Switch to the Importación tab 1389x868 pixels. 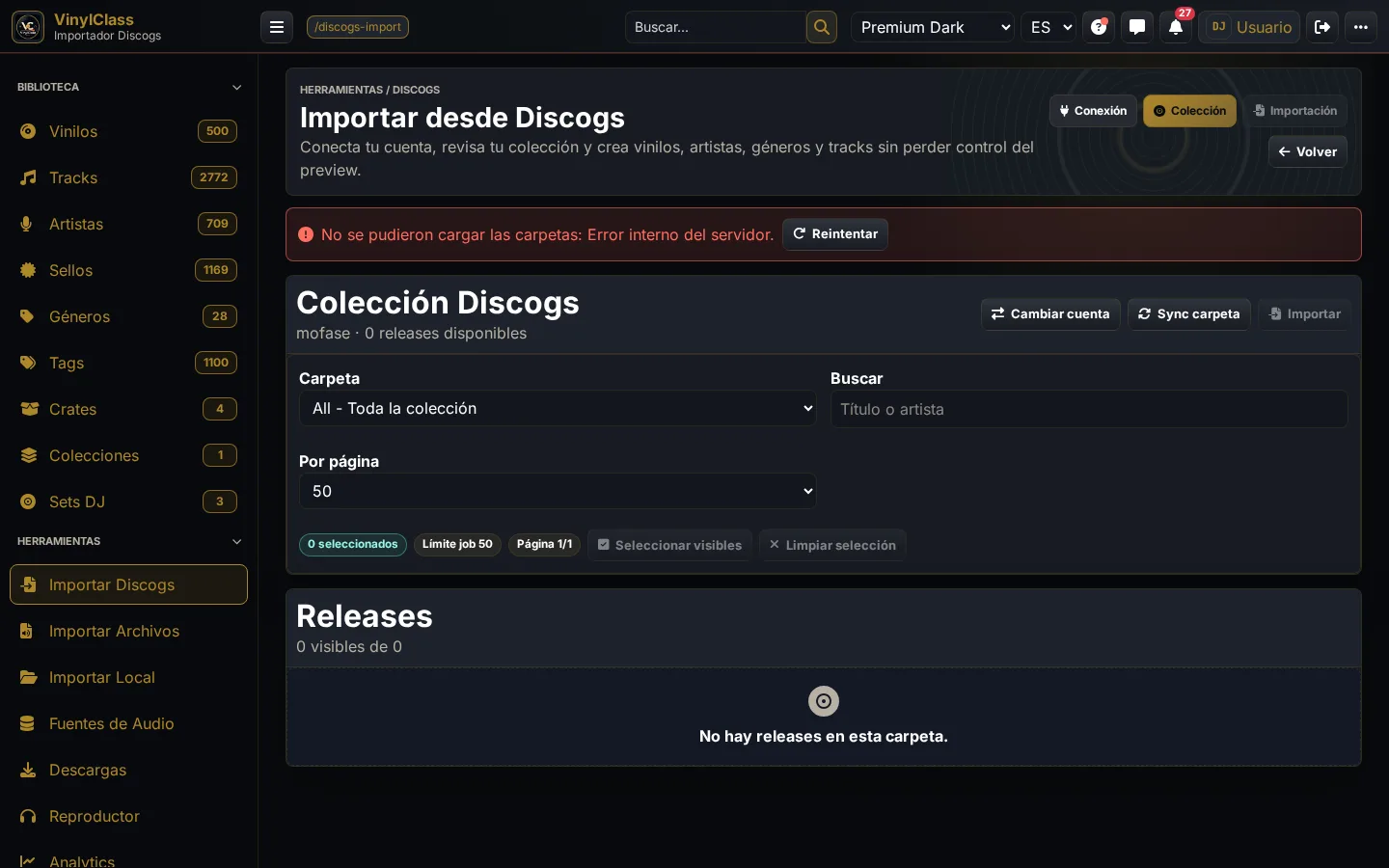pos(1294,111)
